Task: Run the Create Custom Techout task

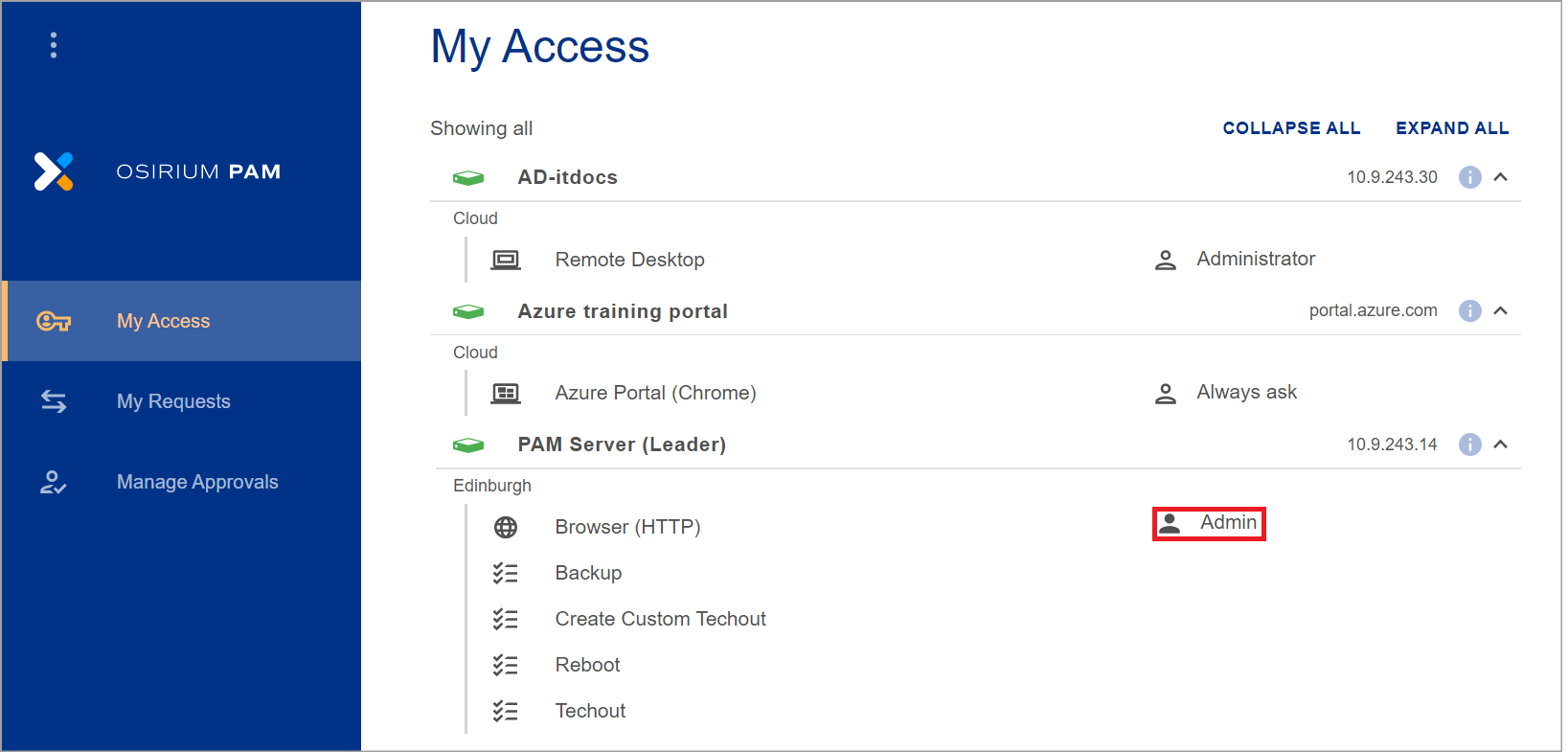Action: (660, 618)
